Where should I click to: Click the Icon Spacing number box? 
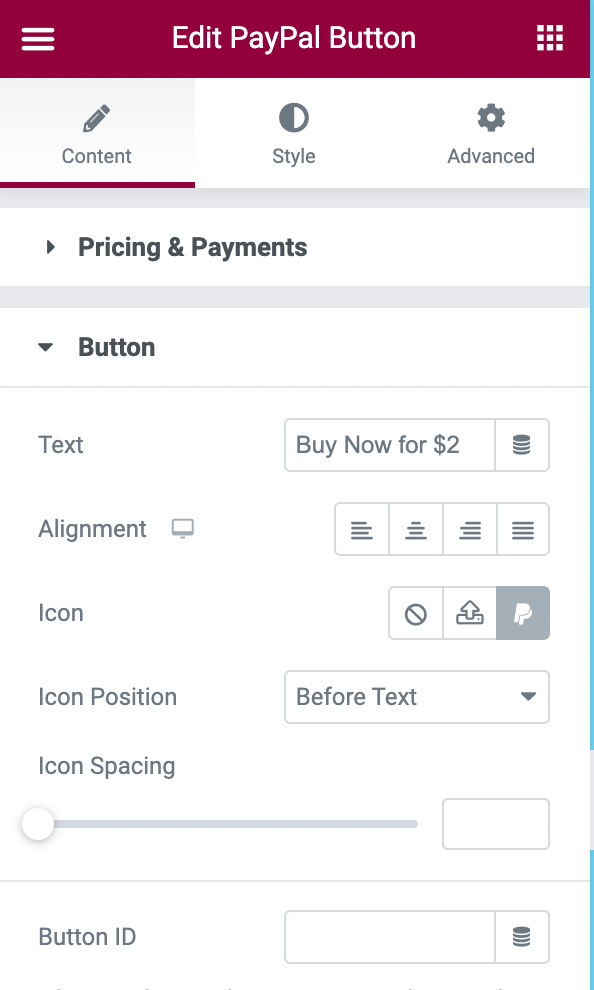(x=496, y=824)
